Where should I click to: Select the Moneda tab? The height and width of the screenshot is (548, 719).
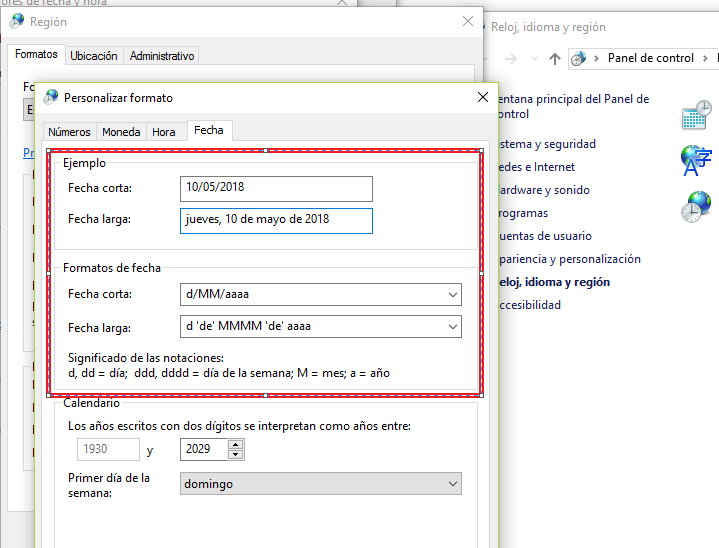point(121,132)
